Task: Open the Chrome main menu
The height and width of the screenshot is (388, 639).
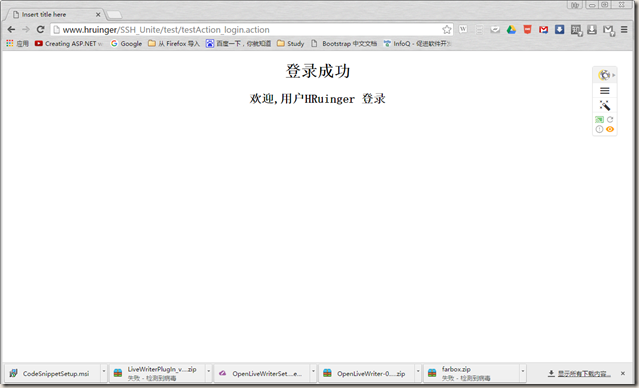Action: pyautogui.click(x=624, y=29)
